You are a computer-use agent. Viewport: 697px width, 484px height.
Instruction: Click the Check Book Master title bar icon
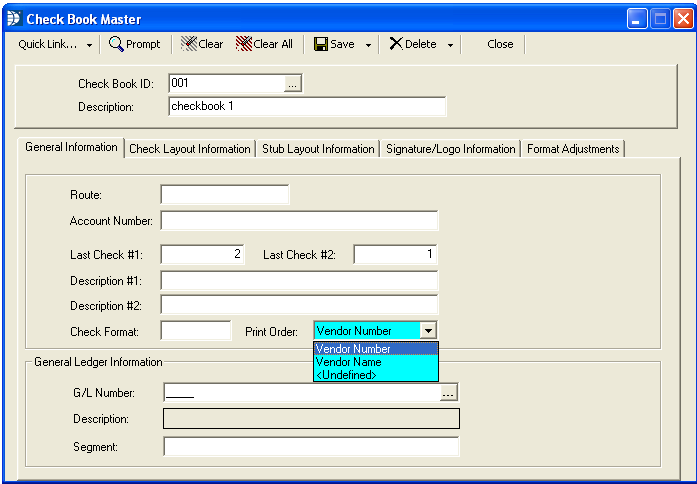pos(14,19)
